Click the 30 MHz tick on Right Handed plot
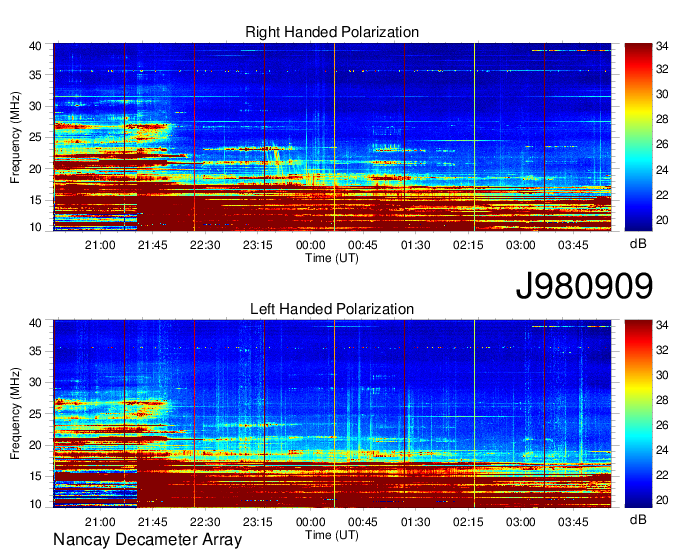The width and height of the screenshot is (680, 552). (x=35, y=106)
